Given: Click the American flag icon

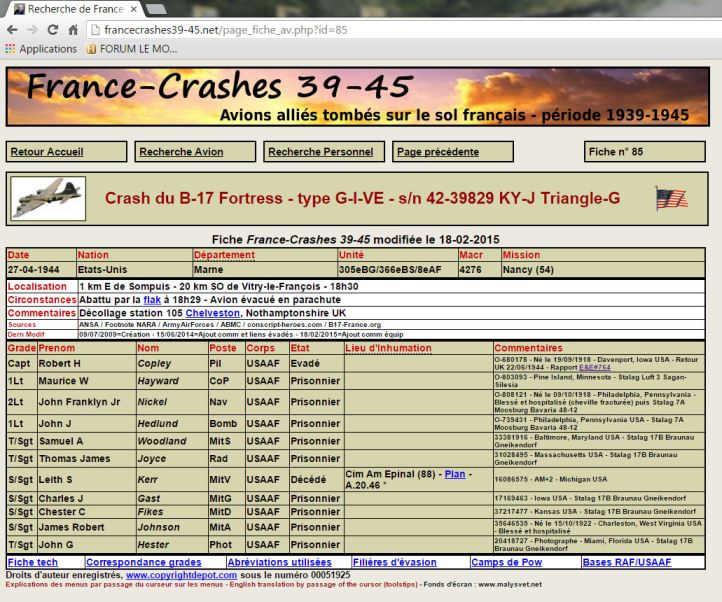Looking at the screenshot, I should (x=672, y=199).
